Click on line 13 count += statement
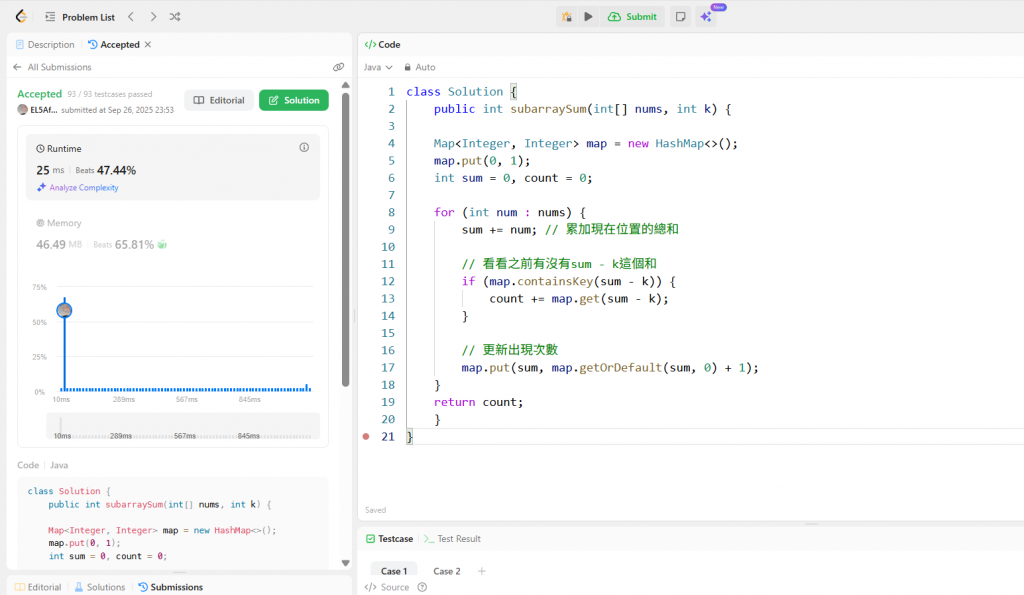Screen dimensions: 1024x595 (579, 298)
